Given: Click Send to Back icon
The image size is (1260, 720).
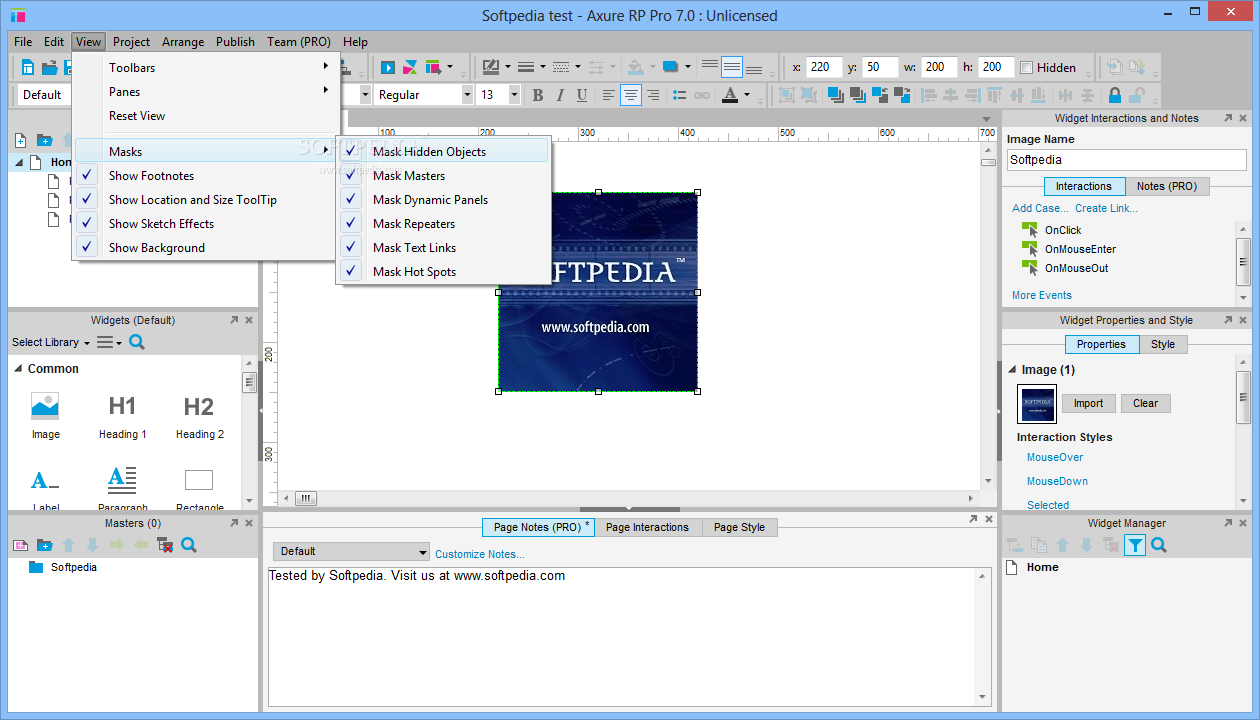Looking at the screenshot, I should [857, 95].
